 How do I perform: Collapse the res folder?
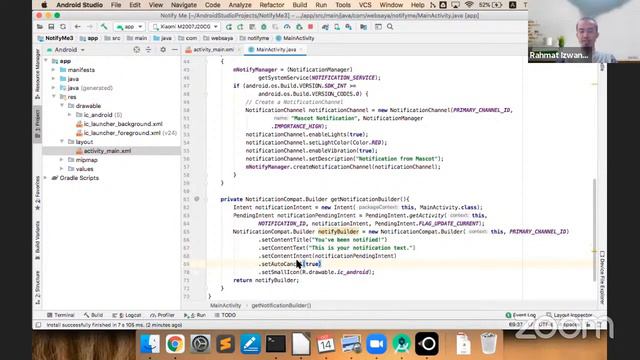53,97
